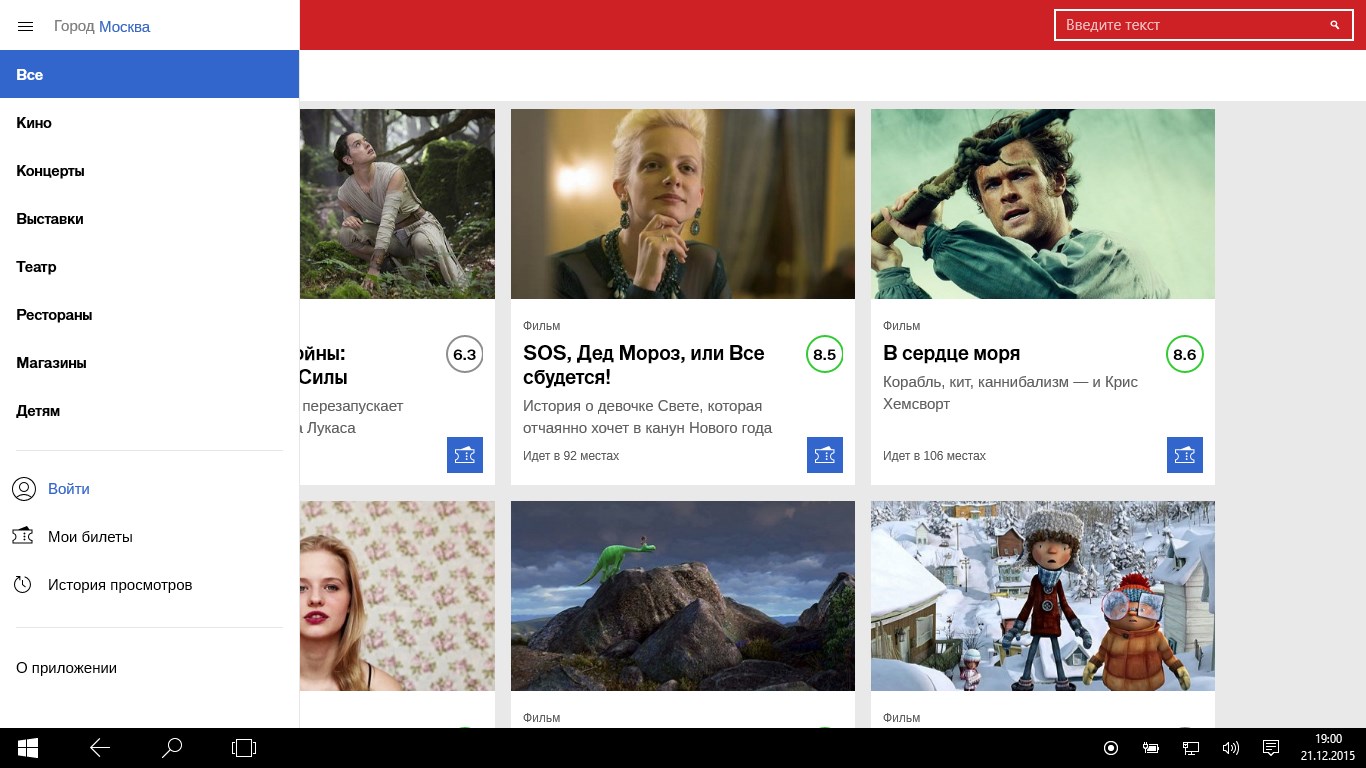Buy tickets for SOS, Дед Мороз film
The image size is (1366, 768).
825,455
